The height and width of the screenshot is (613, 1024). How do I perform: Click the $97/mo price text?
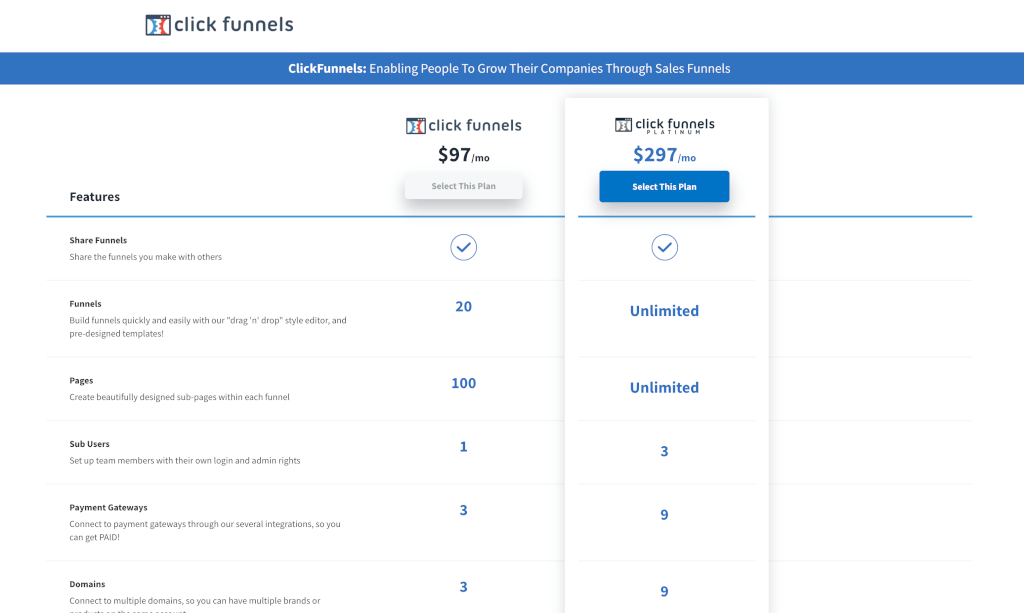pos(464,155)
